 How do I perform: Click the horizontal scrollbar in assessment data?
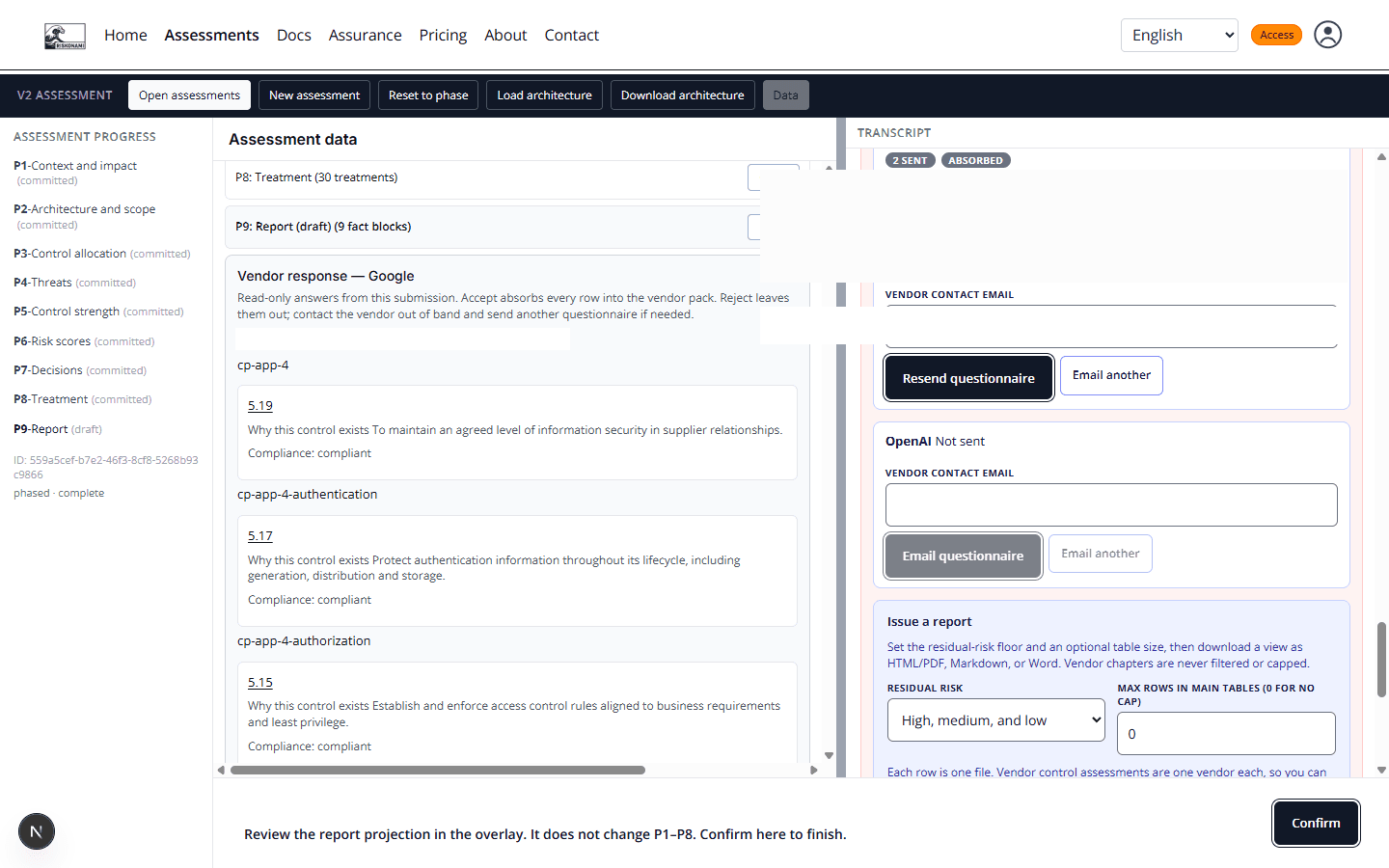pyautogui.click(x=438, y=771)
